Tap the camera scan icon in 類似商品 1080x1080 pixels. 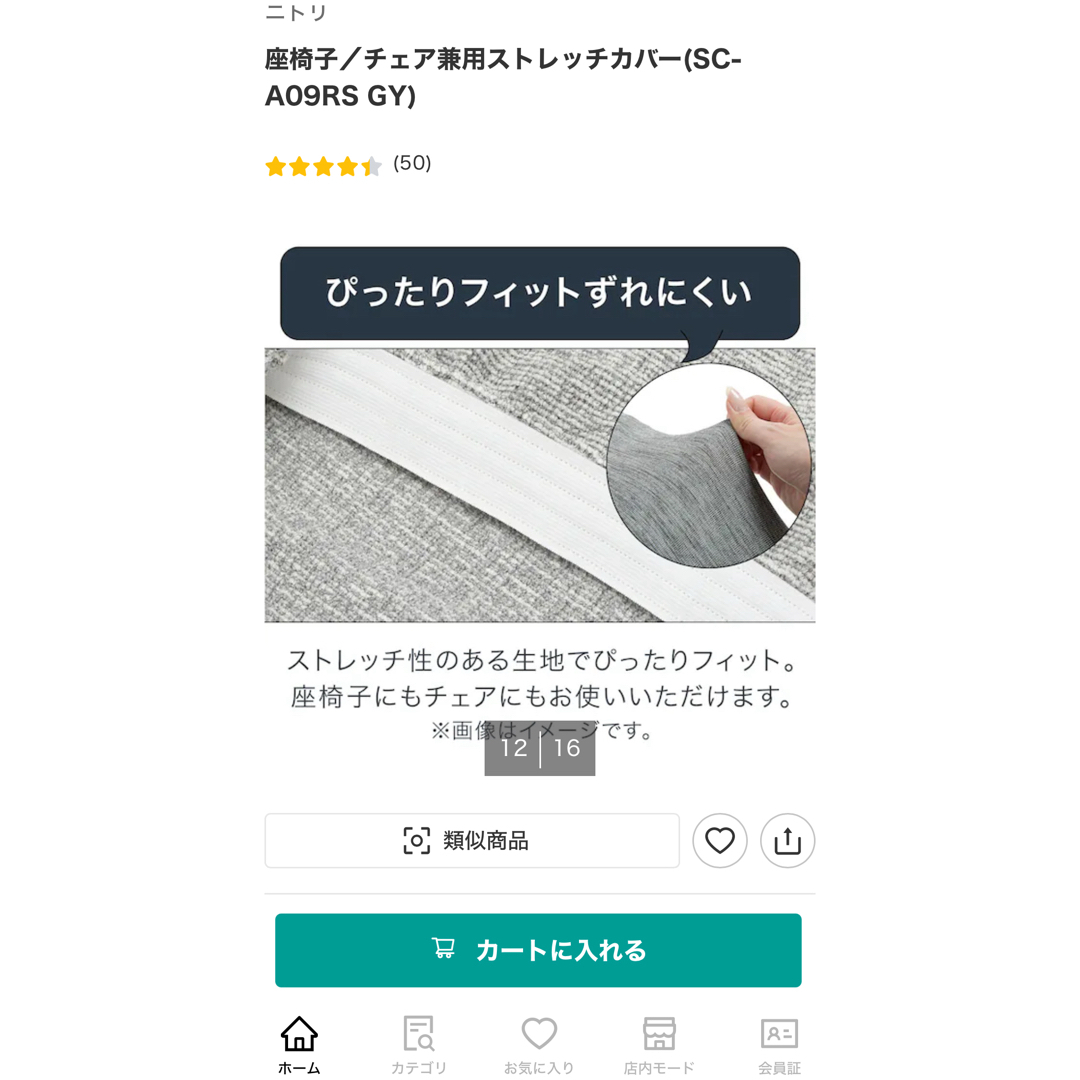pyautogui.click(x=416, y=840)
